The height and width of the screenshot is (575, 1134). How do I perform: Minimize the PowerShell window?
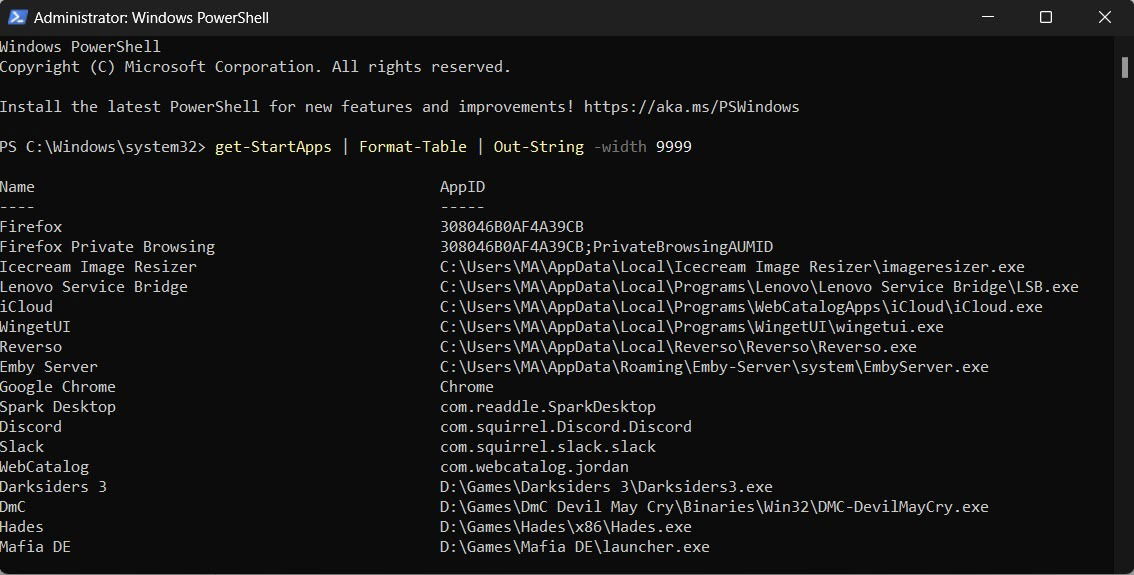(x=988, y=17)
